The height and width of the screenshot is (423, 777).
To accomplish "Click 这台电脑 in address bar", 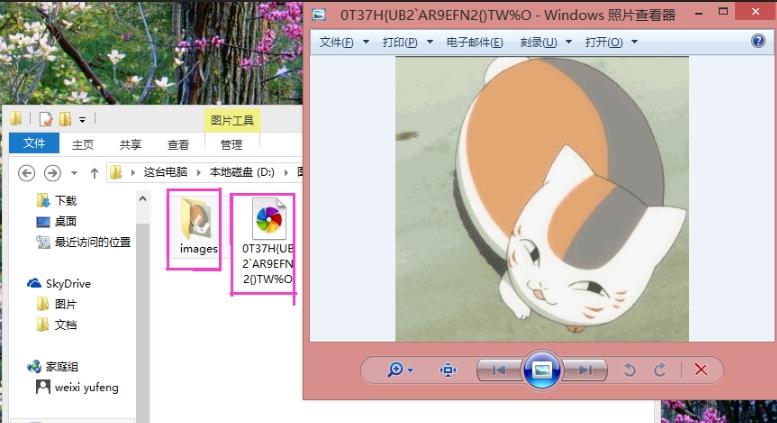I will pyautogui.click(x=166, y=172).
